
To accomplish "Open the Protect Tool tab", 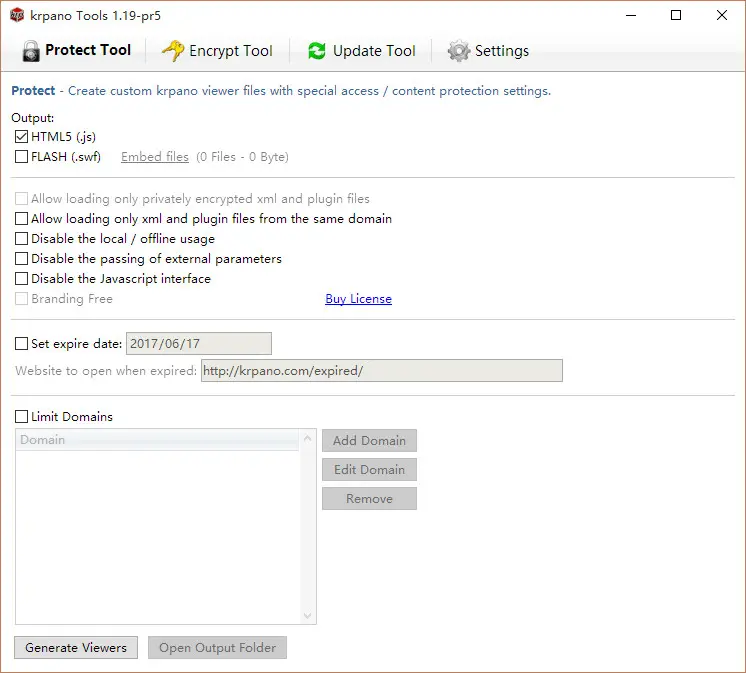I will (77, 50).
